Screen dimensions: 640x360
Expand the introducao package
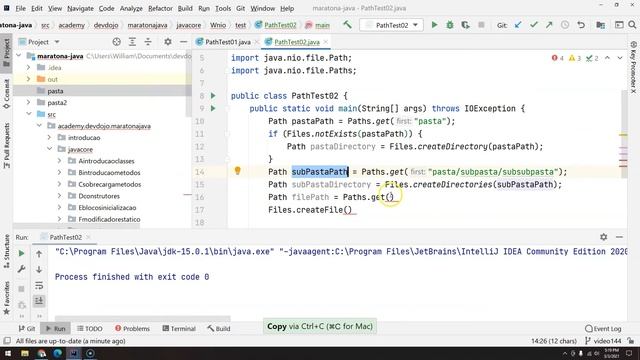(x=49, y=137)
